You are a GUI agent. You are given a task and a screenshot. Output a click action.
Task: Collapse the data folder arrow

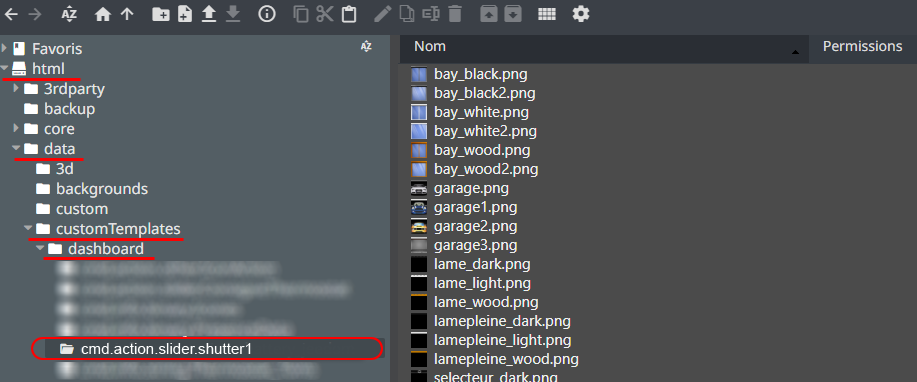pos(16,149)
